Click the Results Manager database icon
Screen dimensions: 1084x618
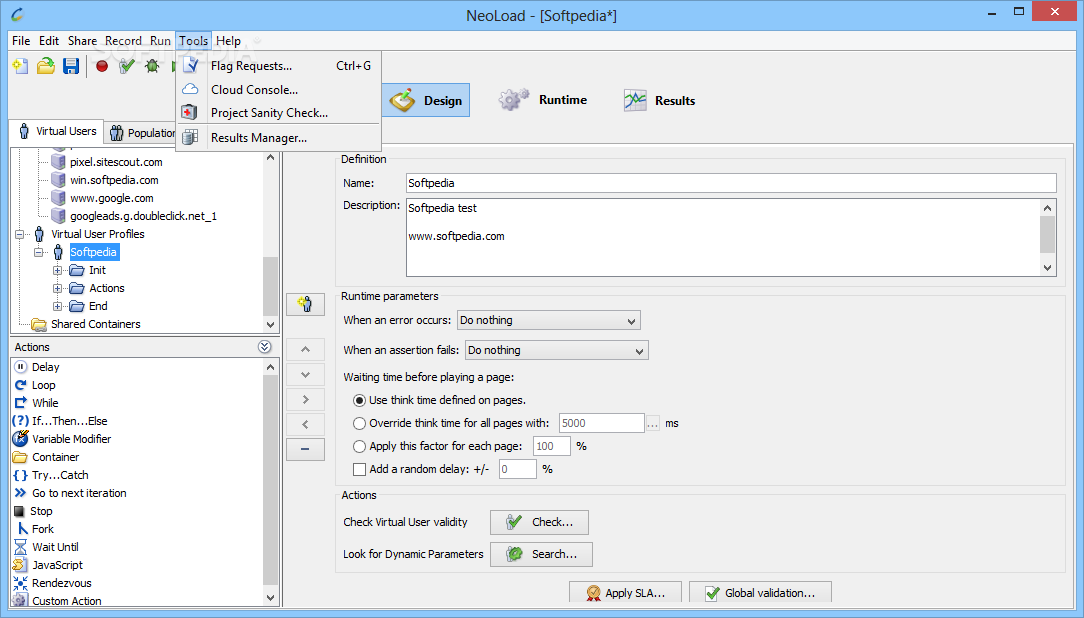[x=190, y=137]
